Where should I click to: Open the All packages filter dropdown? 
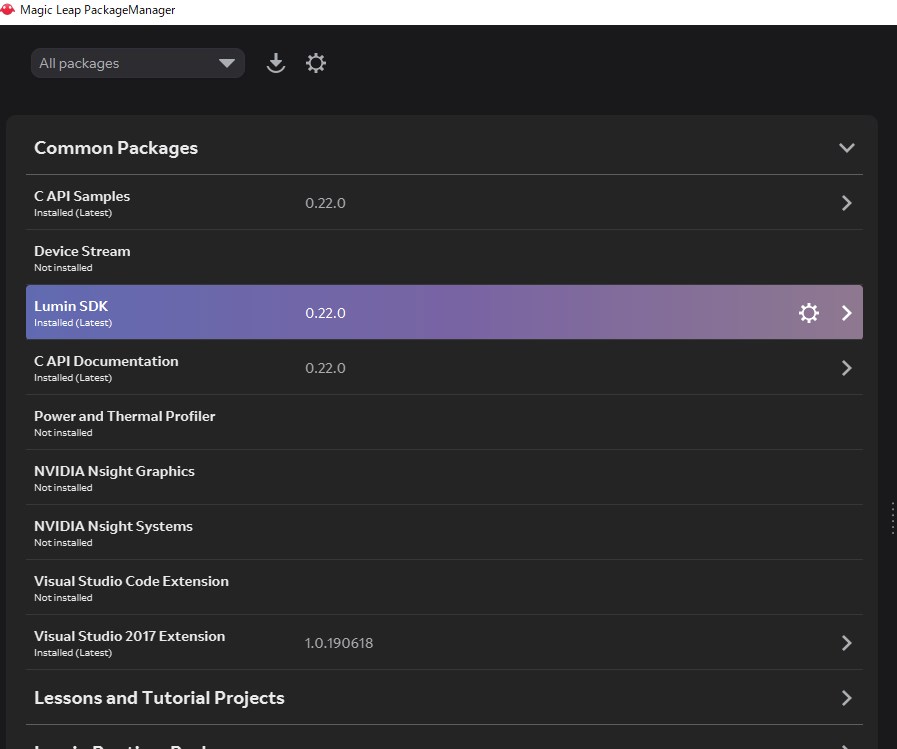point(138,63)
